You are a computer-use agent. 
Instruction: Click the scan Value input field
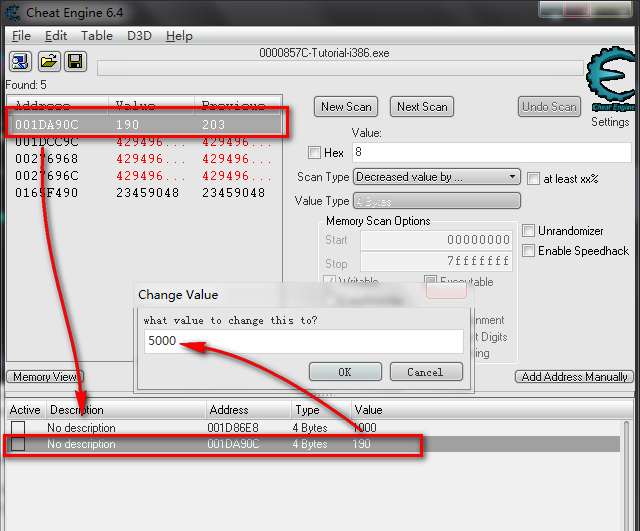[x=491, y=153]
